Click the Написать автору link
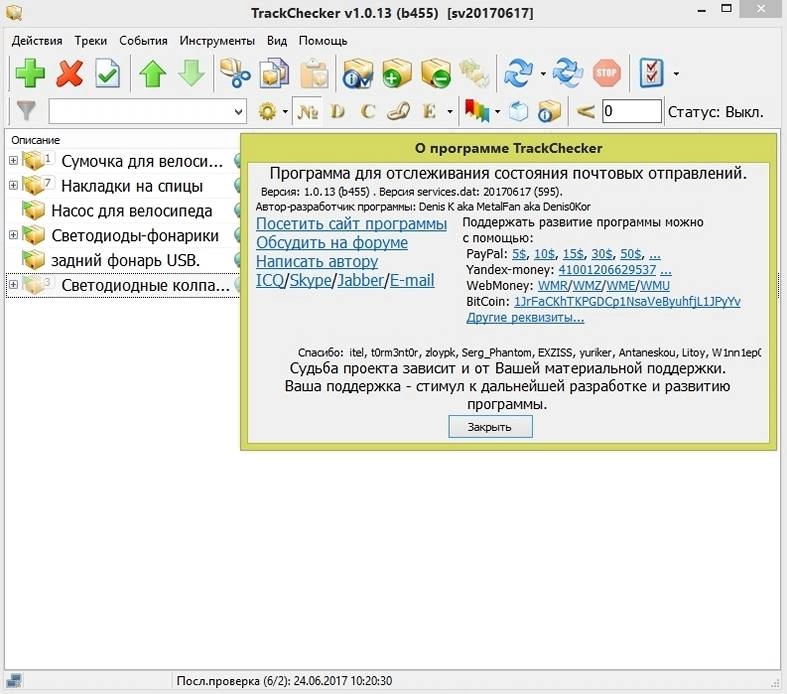 (317, 261)
